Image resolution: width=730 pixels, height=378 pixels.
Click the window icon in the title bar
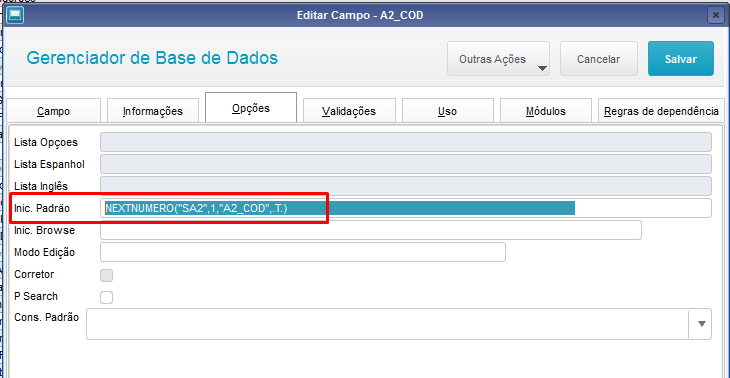14,15
